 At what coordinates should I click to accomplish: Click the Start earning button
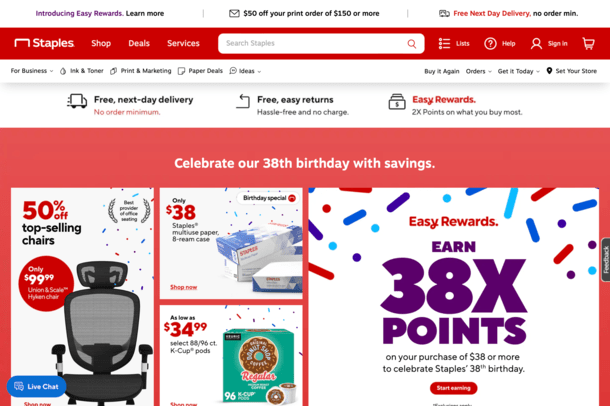(x=454, y=388)
